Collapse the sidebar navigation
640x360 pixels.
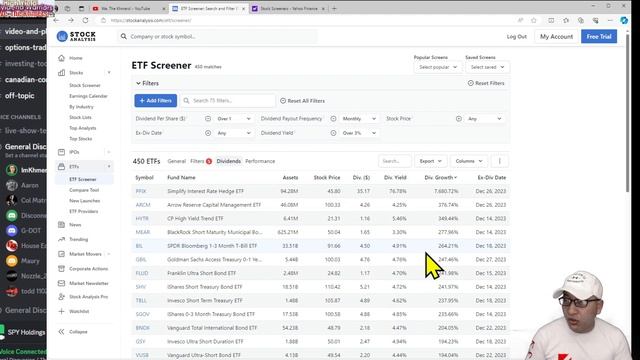78,332
